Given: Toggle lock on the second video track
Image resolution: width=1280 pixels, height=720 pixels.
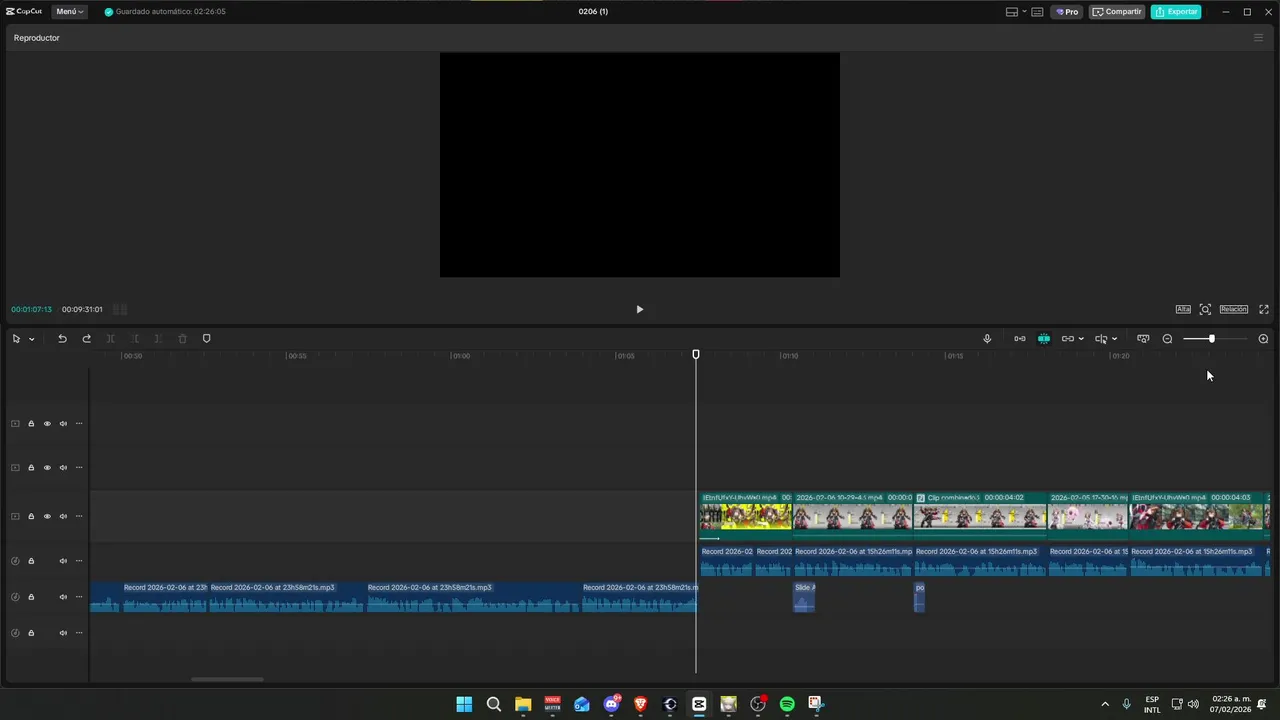Looking at the screenshot, I should 31,468.
